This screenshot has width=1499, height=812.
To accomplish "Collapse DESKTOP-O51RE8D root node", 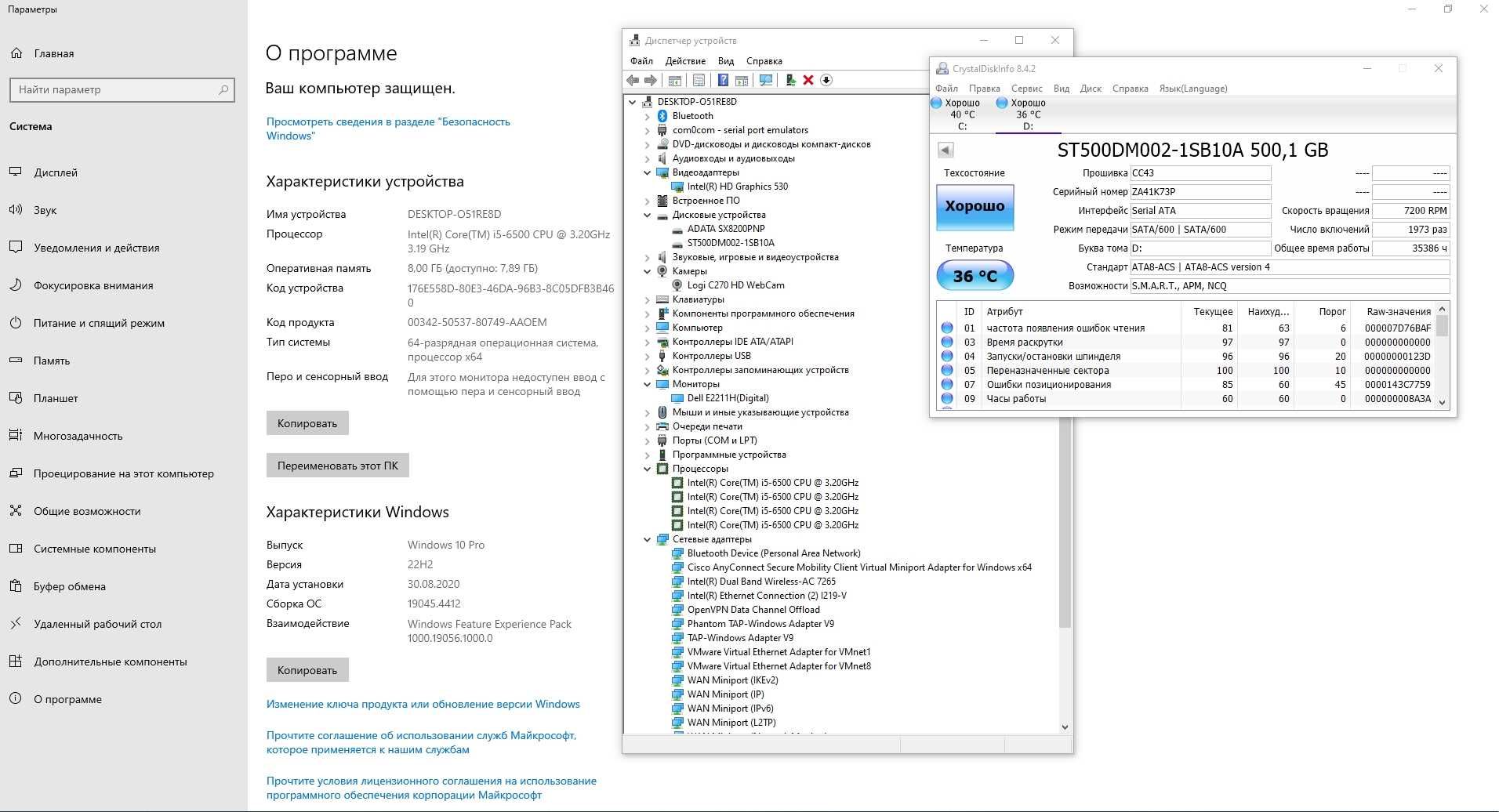I will point(633,102).
